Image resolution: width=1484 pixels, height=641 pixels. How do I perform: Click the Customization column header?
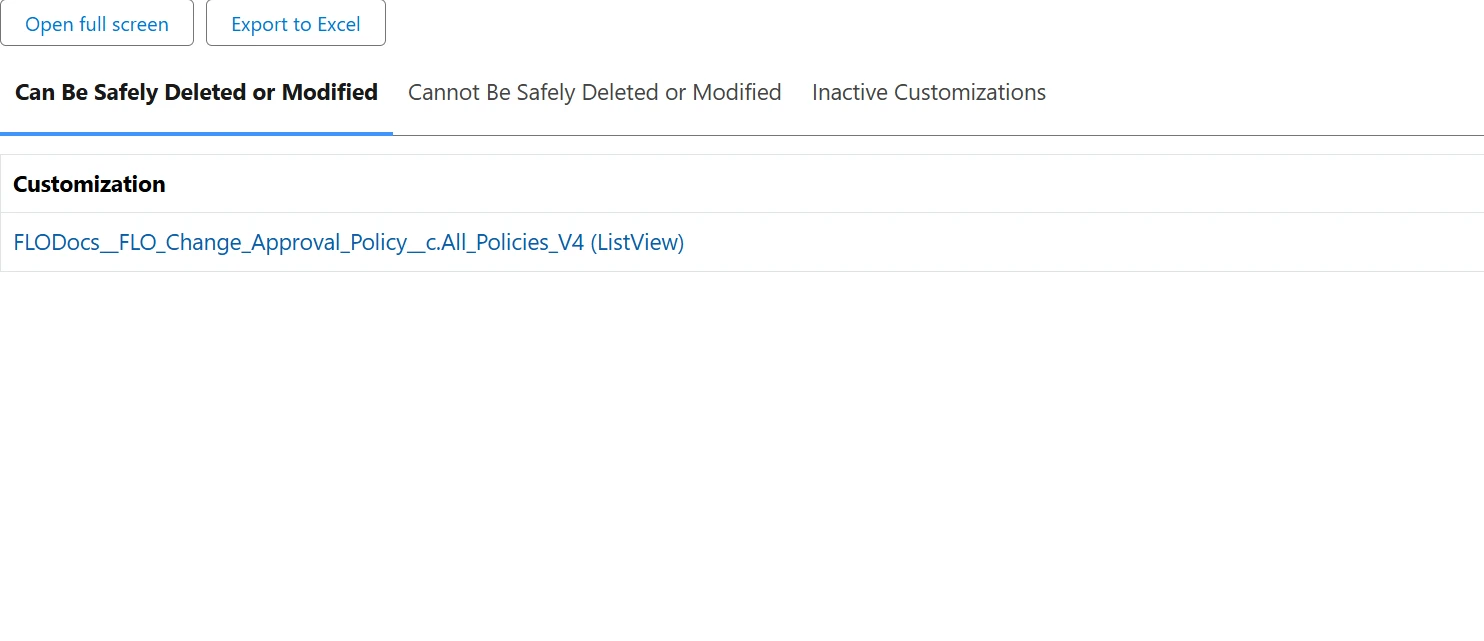(x=89, y=184)
